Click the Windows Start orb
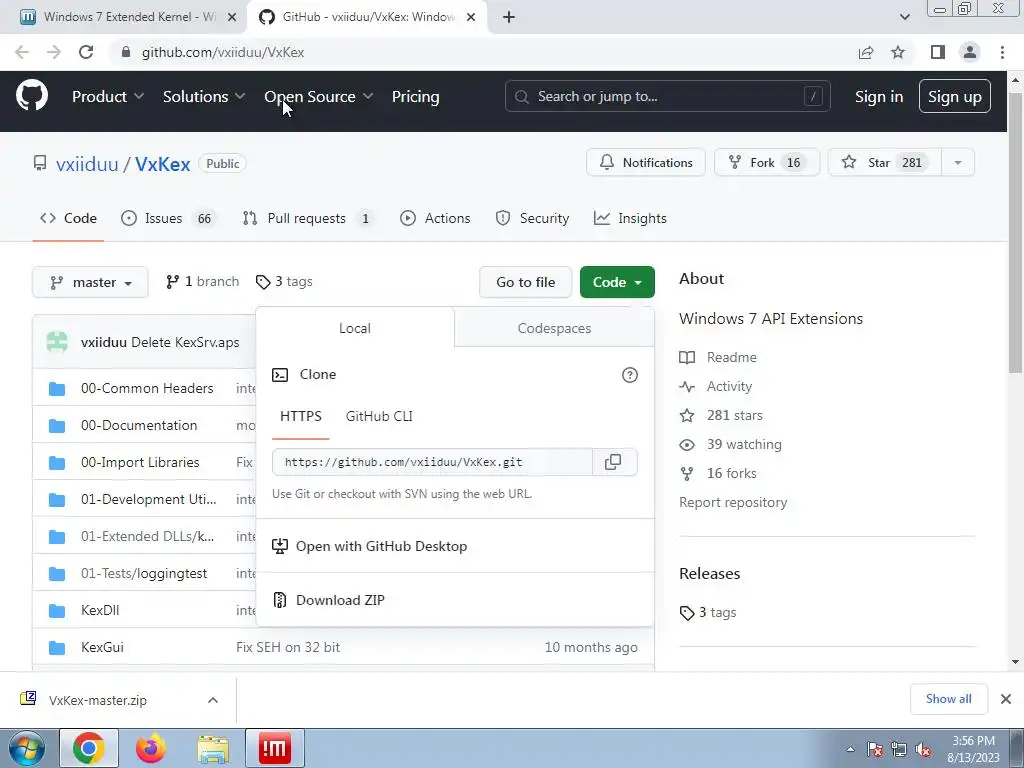Image resolution: width=1024 pixels, height=768 pixels. [x=26, y=748]
